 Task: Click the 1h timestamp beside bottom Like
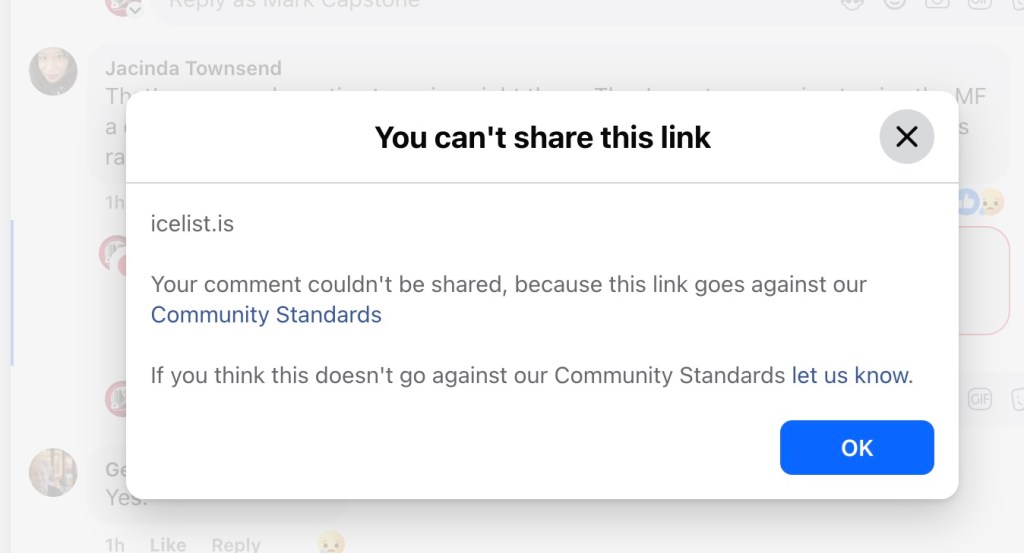pyautogui.click(x=114, y=544)
